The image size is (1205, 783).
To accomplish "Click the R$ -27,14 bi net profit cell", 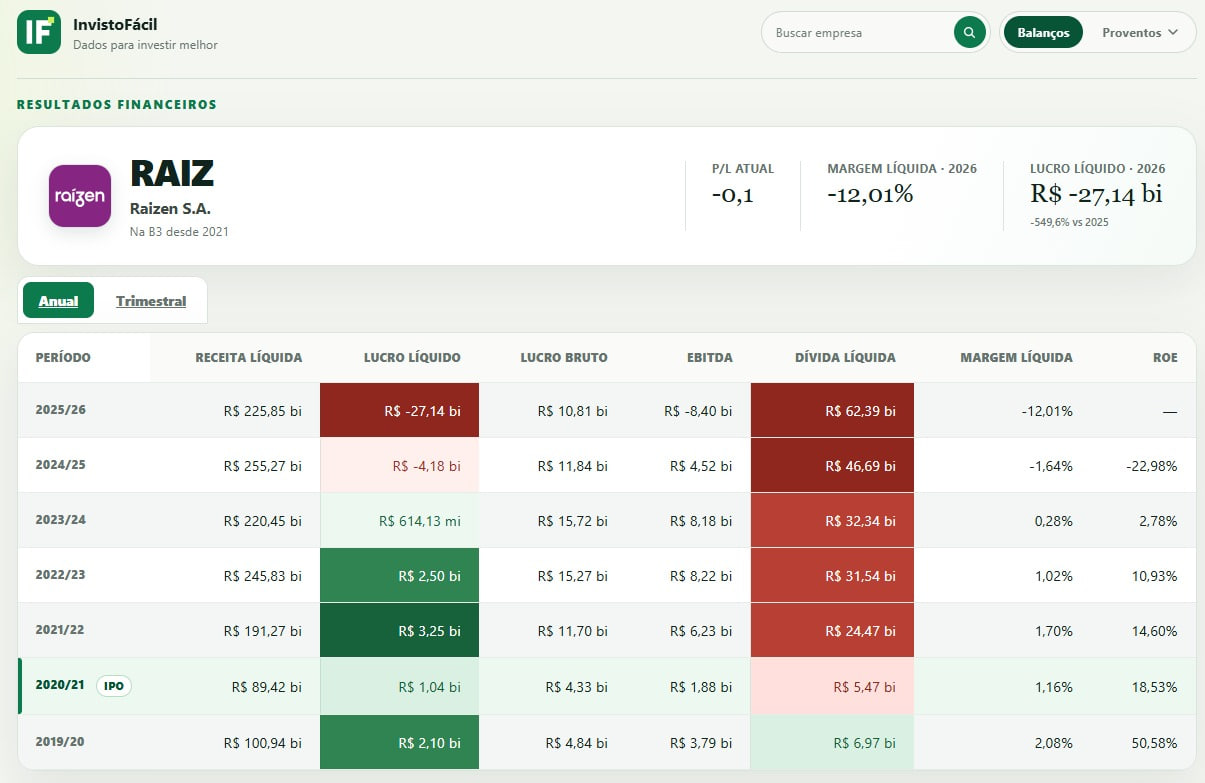I will pyautogui.click(x=399, y=410).
